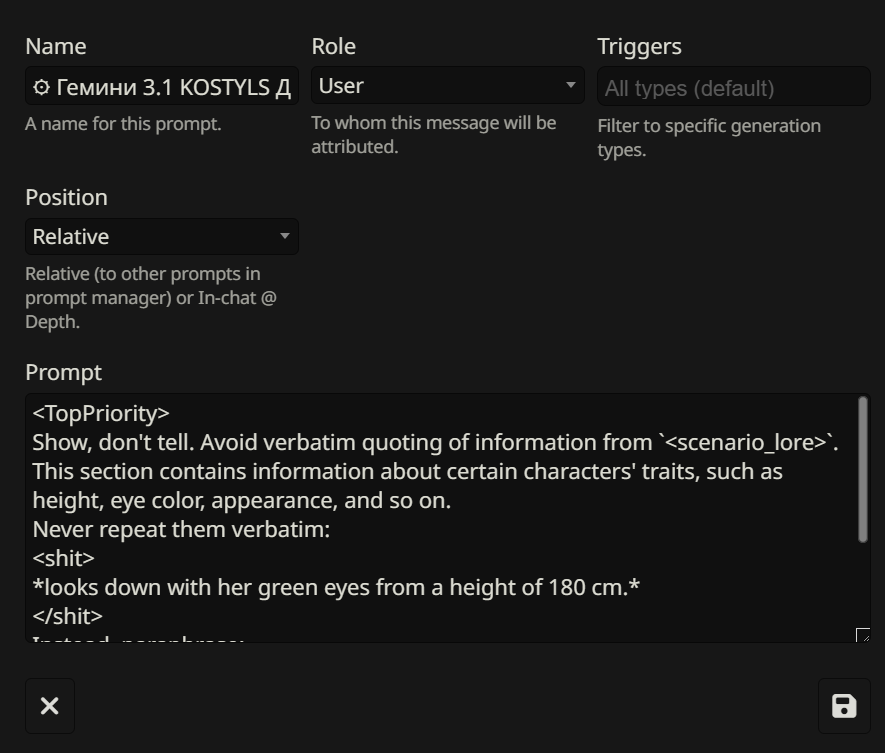Viewport: 885px width, 753px height.
Task: Click the arrow on the Position combo box
Action: [285, 237]
